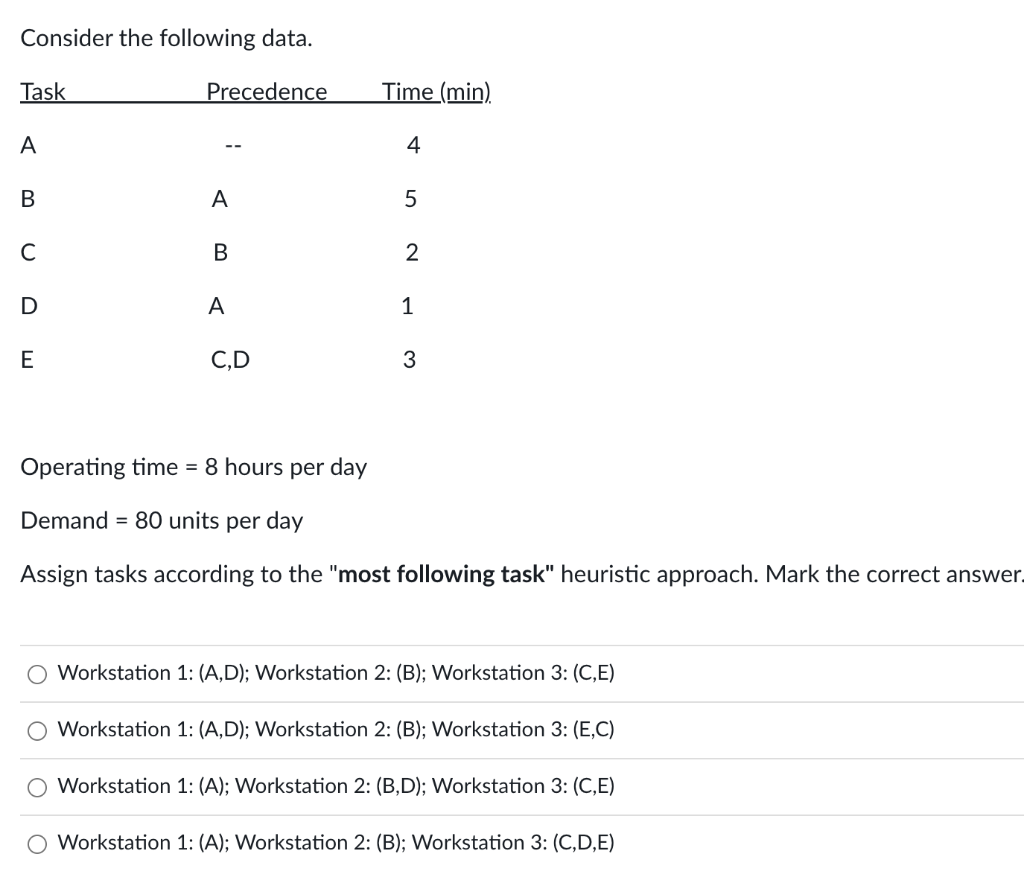1024x883 pixels.
Task: Click the time value 3 for Task E
Action: (409, 360)
